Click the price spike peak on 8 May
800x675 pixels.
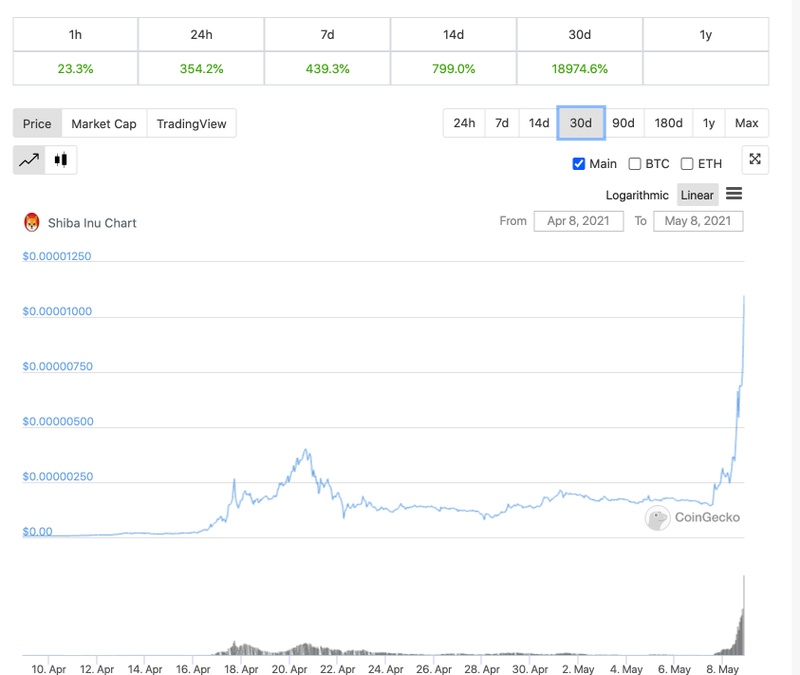point(744,297)
